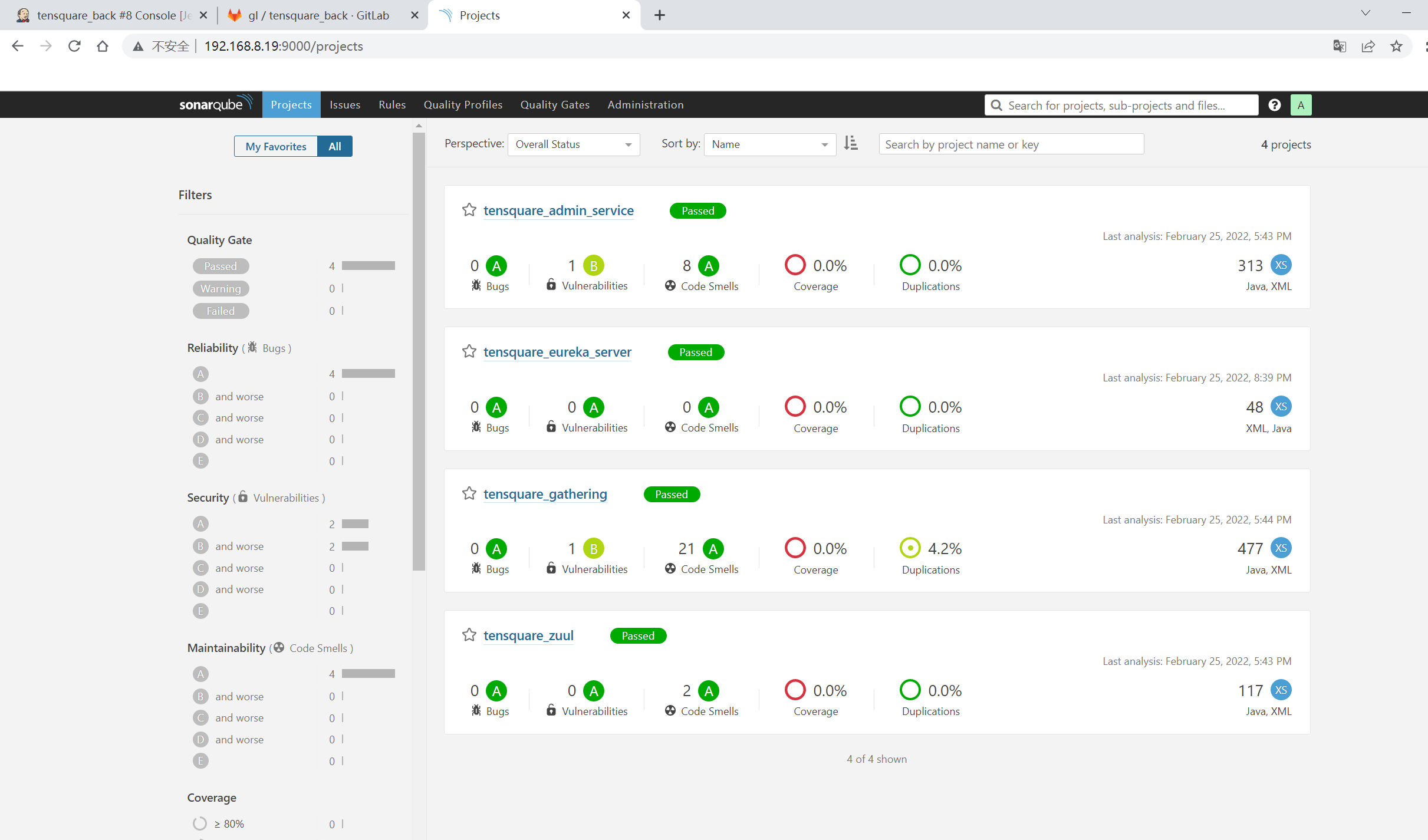Favorite the tensquare_zuul project star
The height and width of the screenshot is (840, 1428).
(x=469, y=635)
